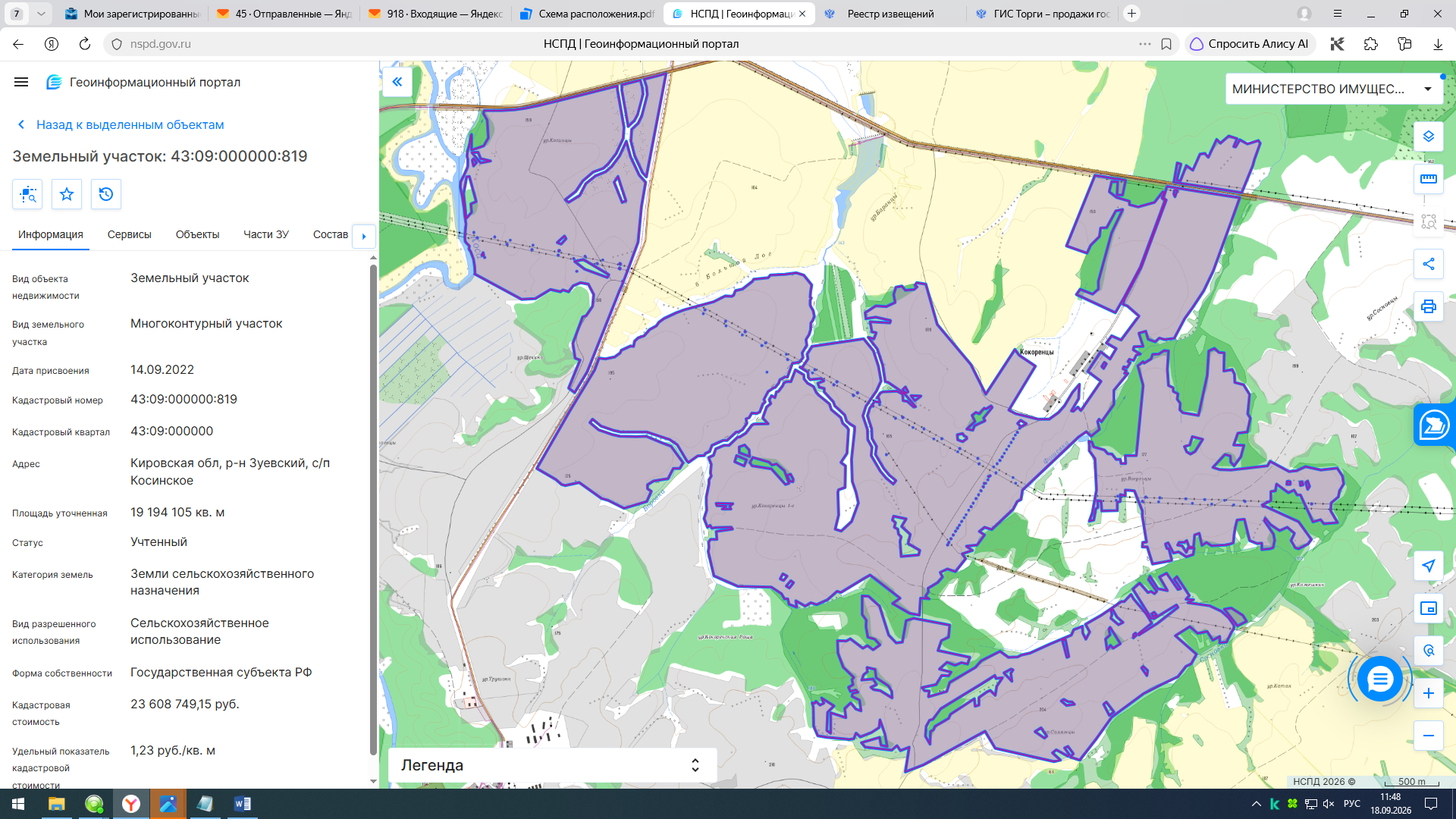The width and height of the screenshot is (1456, 819).
Task: Print the map with the printer icon
Action: (1429, 306)
